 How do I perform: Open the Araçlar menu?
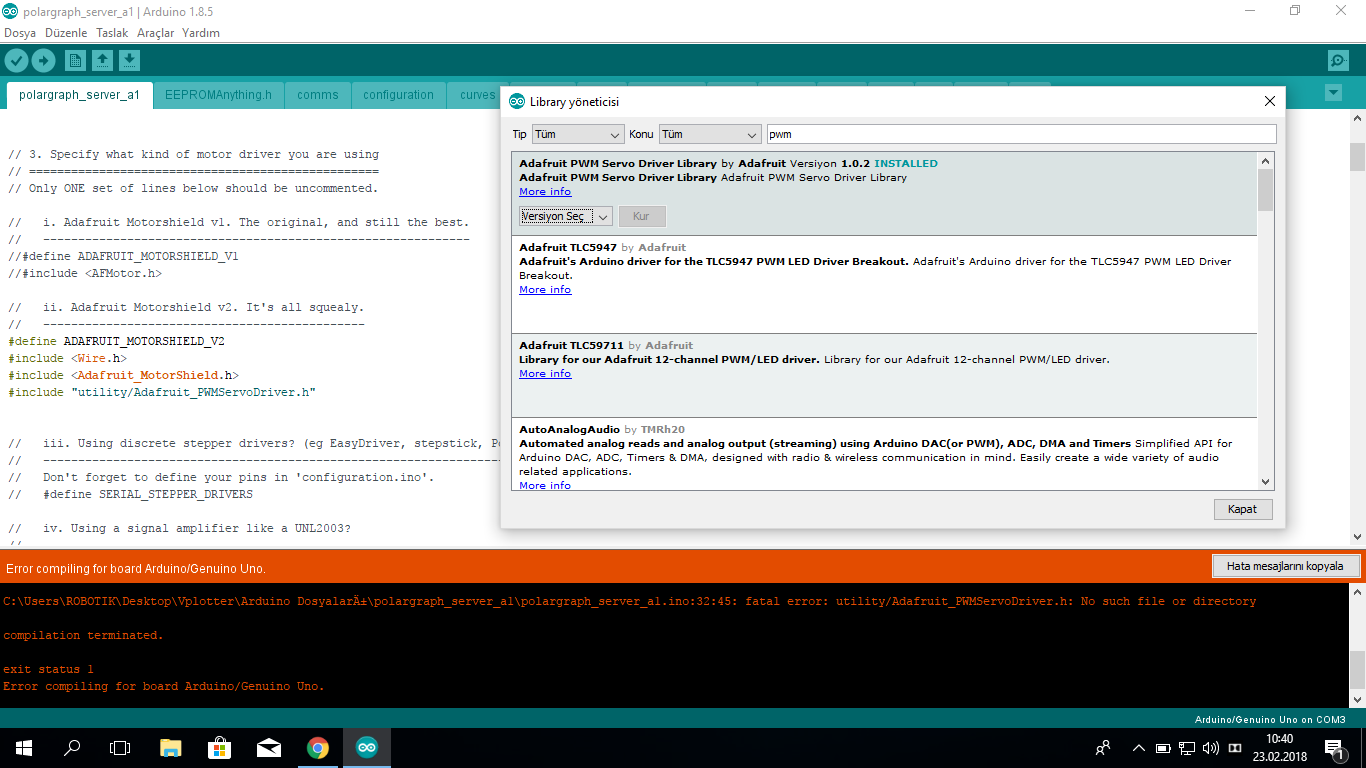[155, 33]
